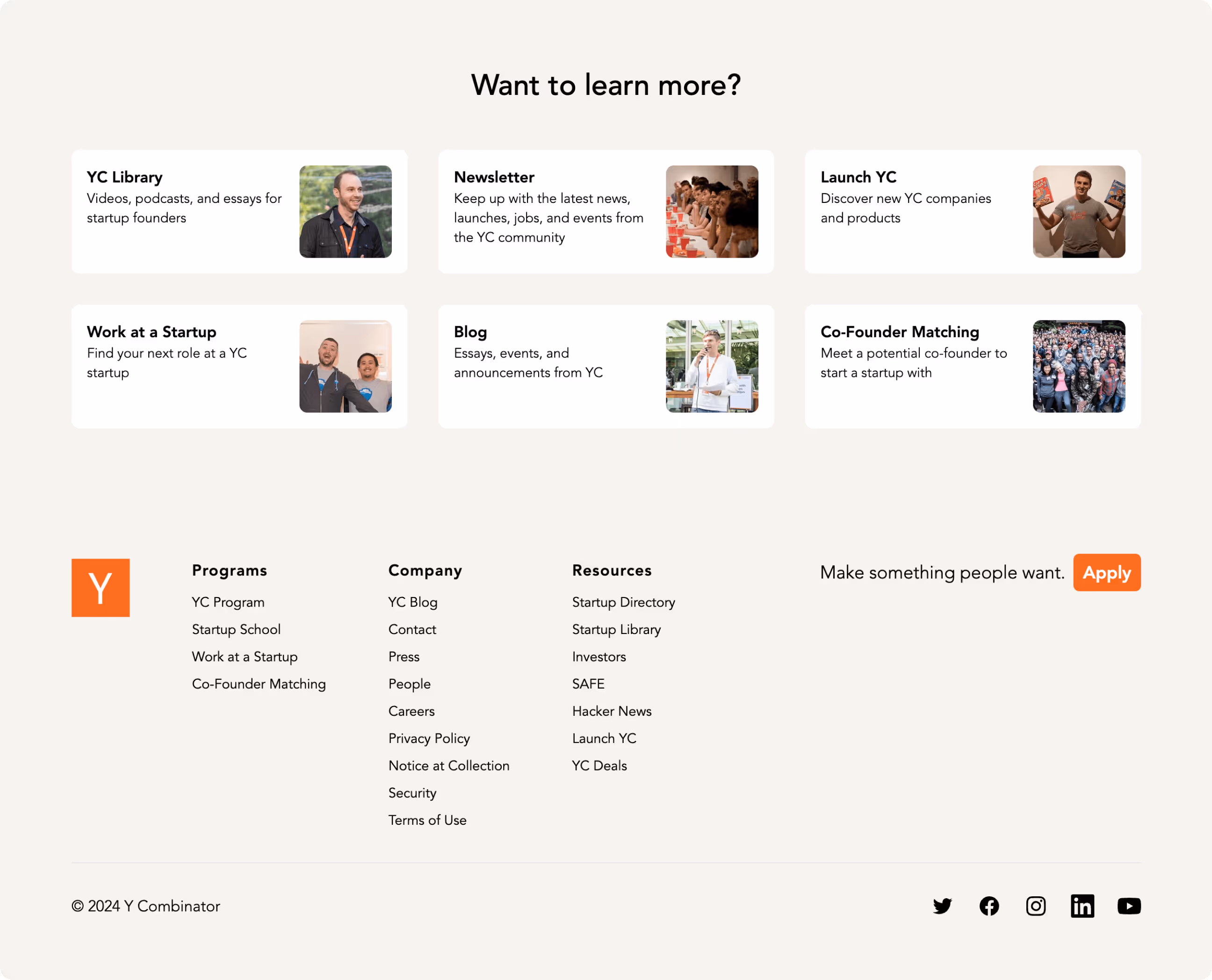Go to the Press link
1212x980 pixels.
click(404, 656)
